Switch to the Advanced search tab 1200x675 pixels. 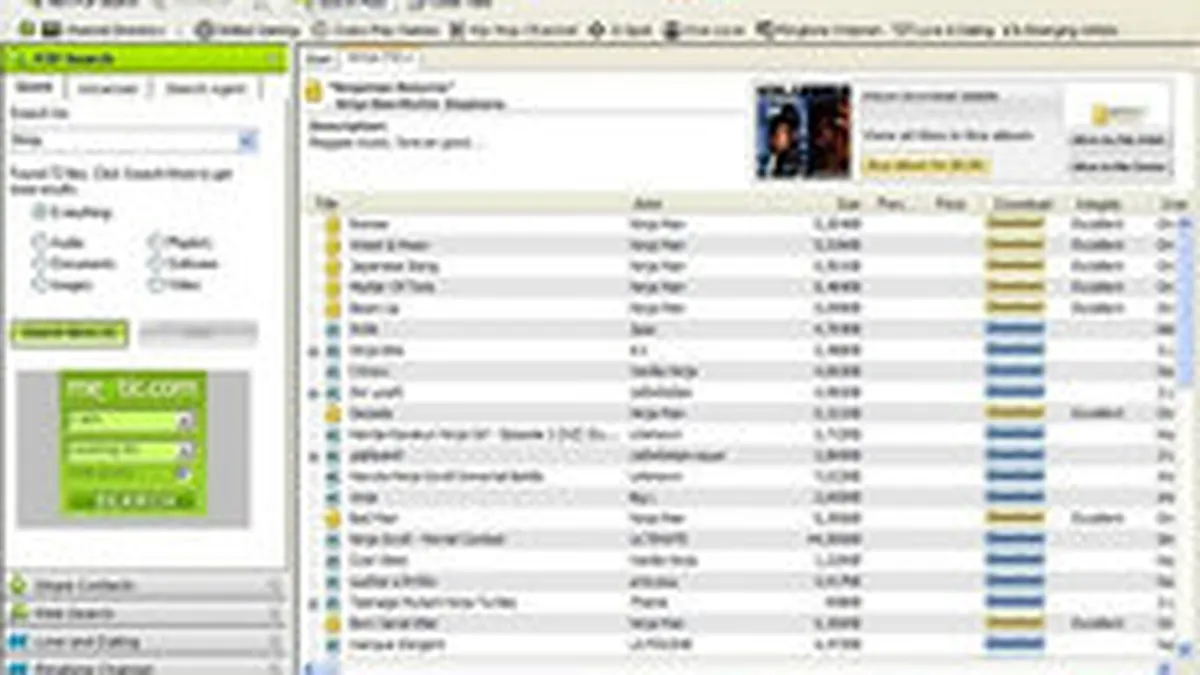tap(107, 89)
